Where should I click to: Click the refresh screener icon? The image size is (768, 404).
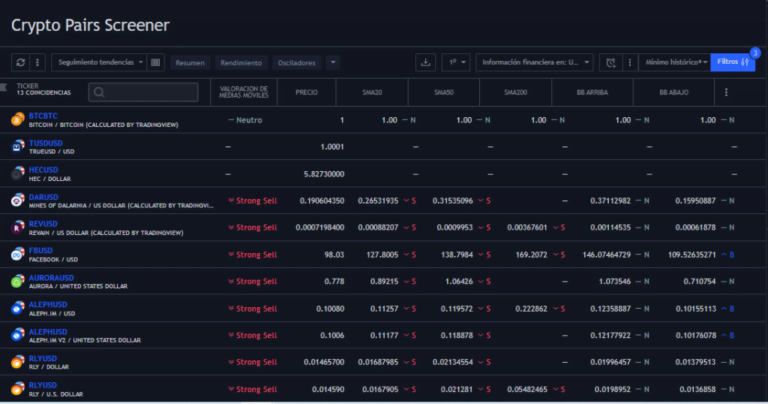(20, 62)
